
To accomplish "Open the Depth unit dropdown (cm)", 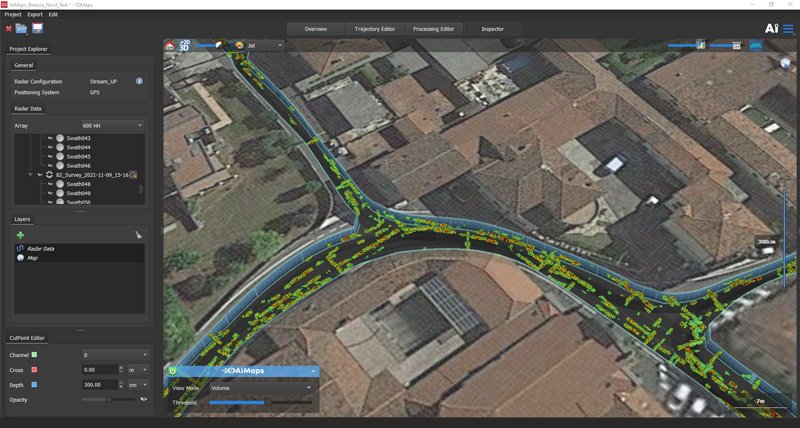I will 138,385.
